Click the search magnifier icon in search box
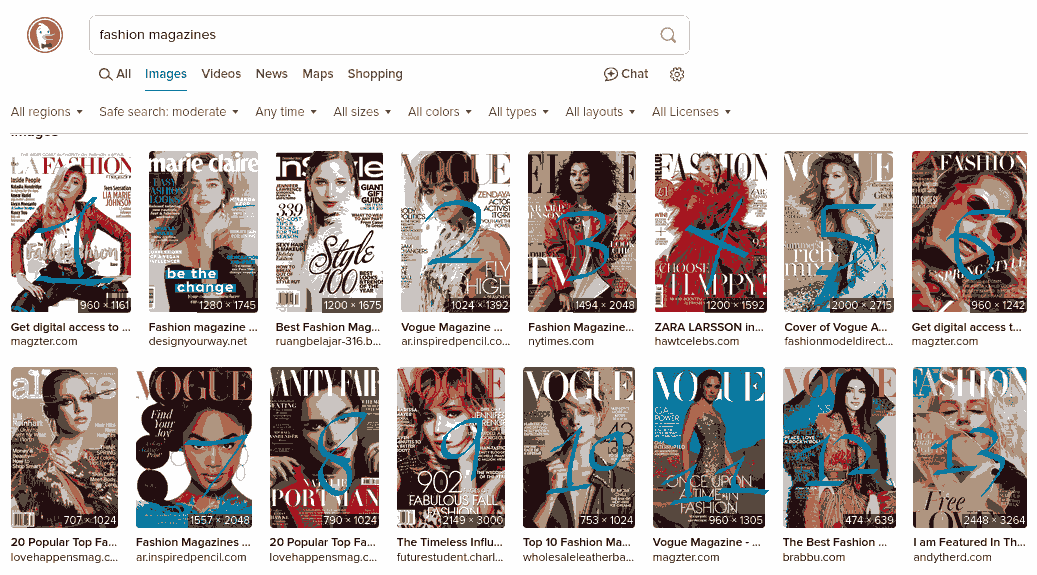The width and height of the screenshot is (1037, 575). point(668,35)
